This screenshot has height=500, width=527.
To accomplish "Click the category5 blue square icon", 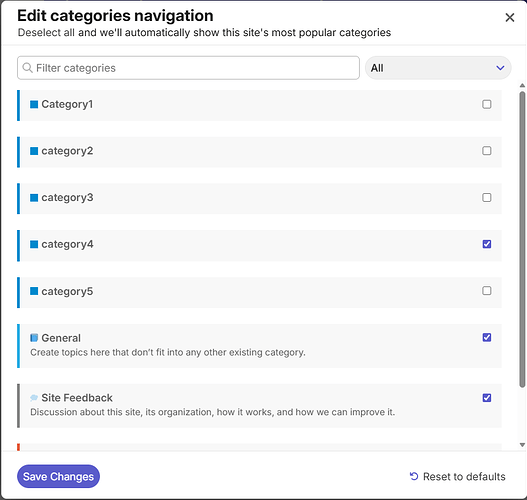I will 34,291.
